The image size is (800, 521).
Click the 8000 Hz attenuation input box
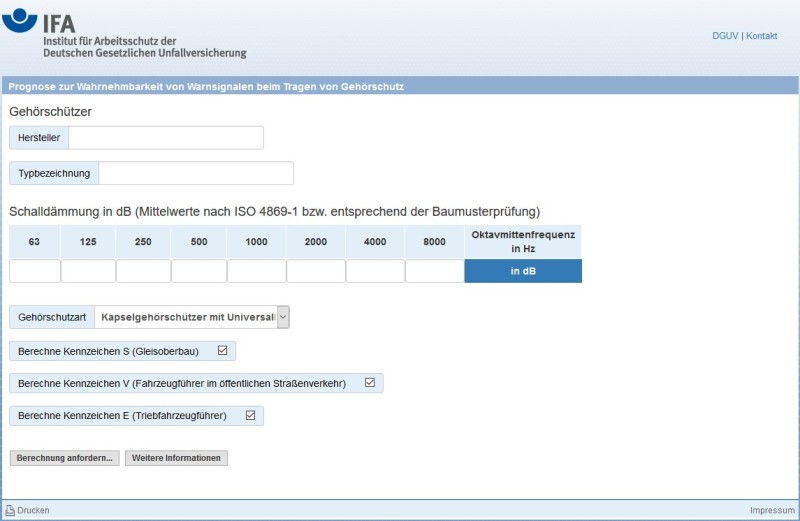pos(435,271)
